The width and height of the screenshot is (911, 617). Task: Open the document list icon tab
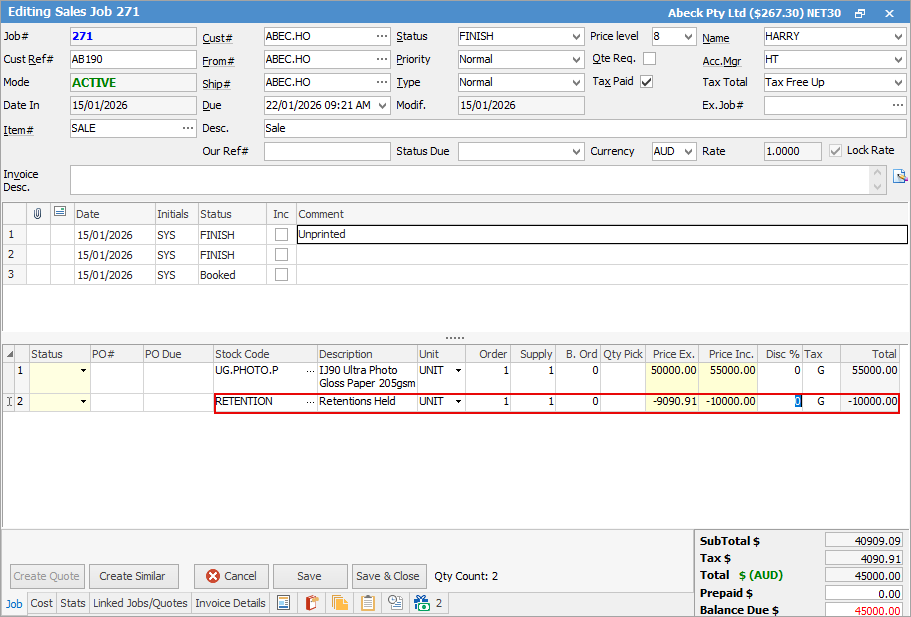[284, 603]
